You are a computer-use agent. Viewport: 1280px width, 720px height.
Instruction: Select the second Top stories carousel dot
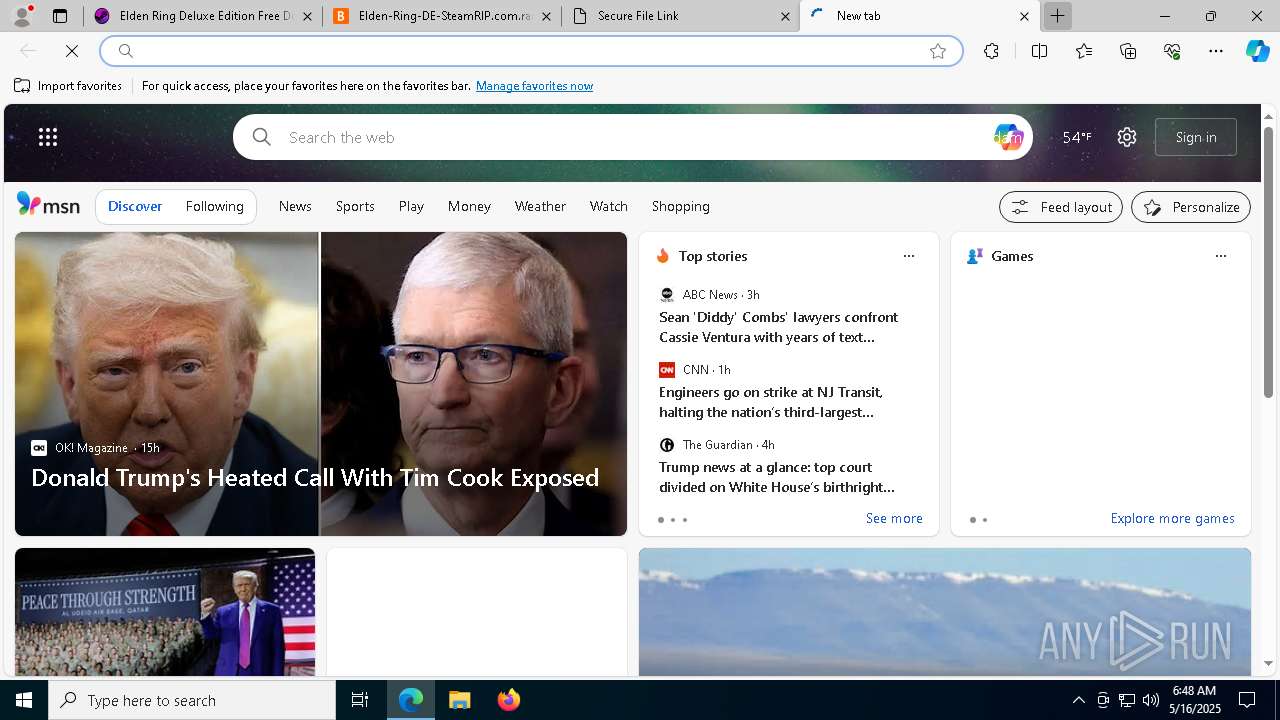click(x=673, y=520)
